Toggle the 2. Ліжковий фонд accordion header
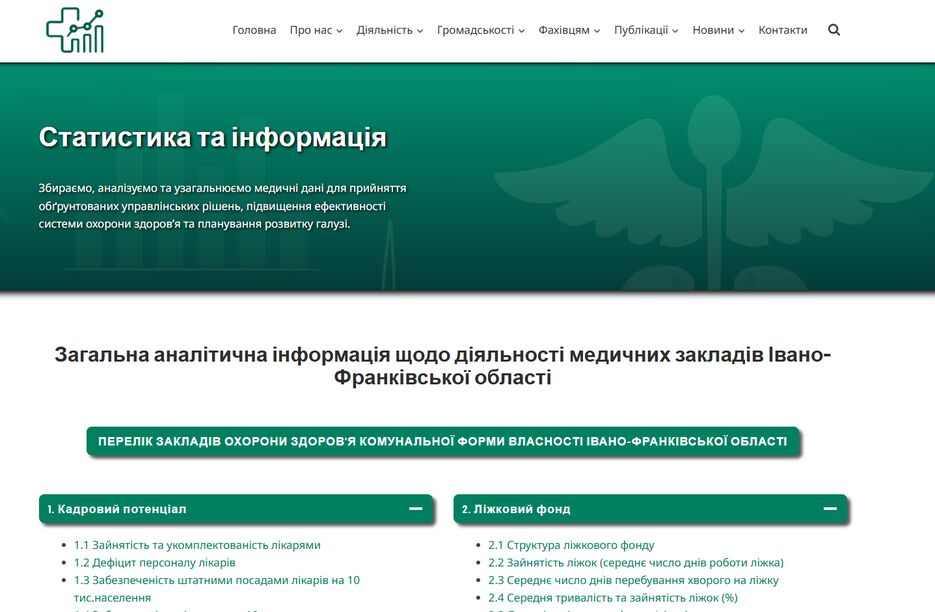Viewport: 935px width, 612px height. [x=651, y=509]
